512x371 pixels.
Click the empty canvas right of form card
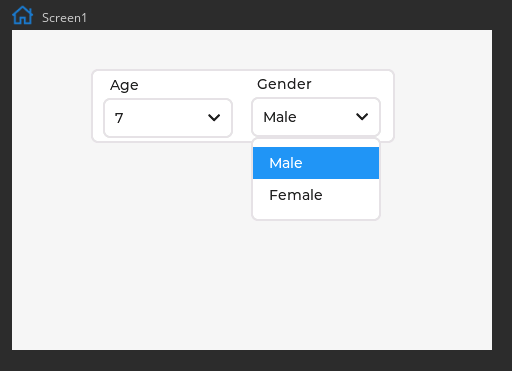click(443, 106)
